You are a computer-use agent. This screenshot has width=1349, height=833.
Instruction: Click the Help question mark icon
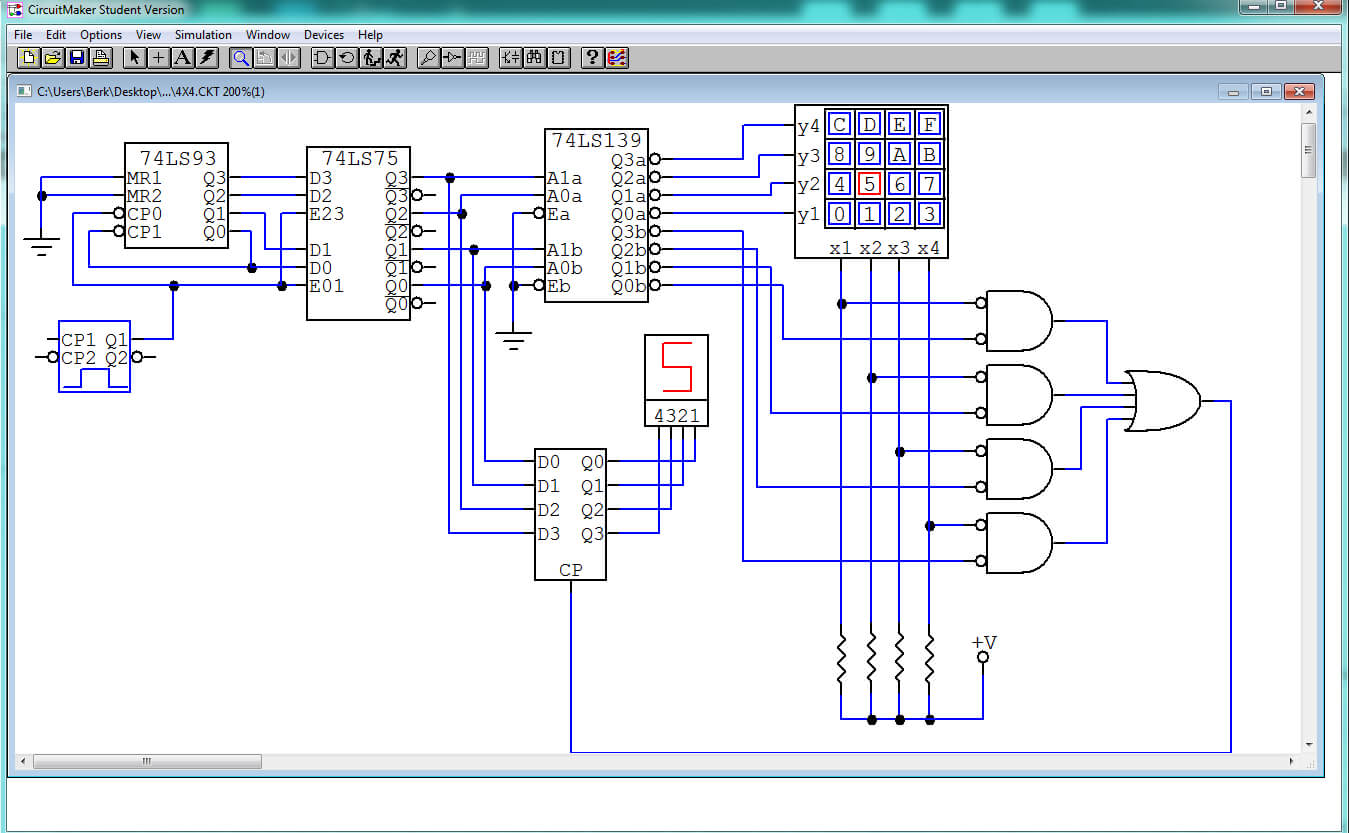point(593,58)
